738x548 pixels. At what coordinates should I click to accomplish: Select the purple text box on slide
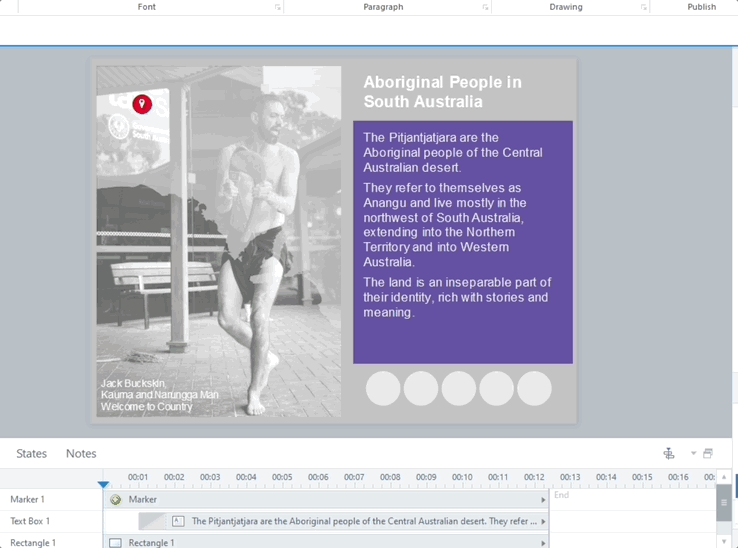point(462,242)
